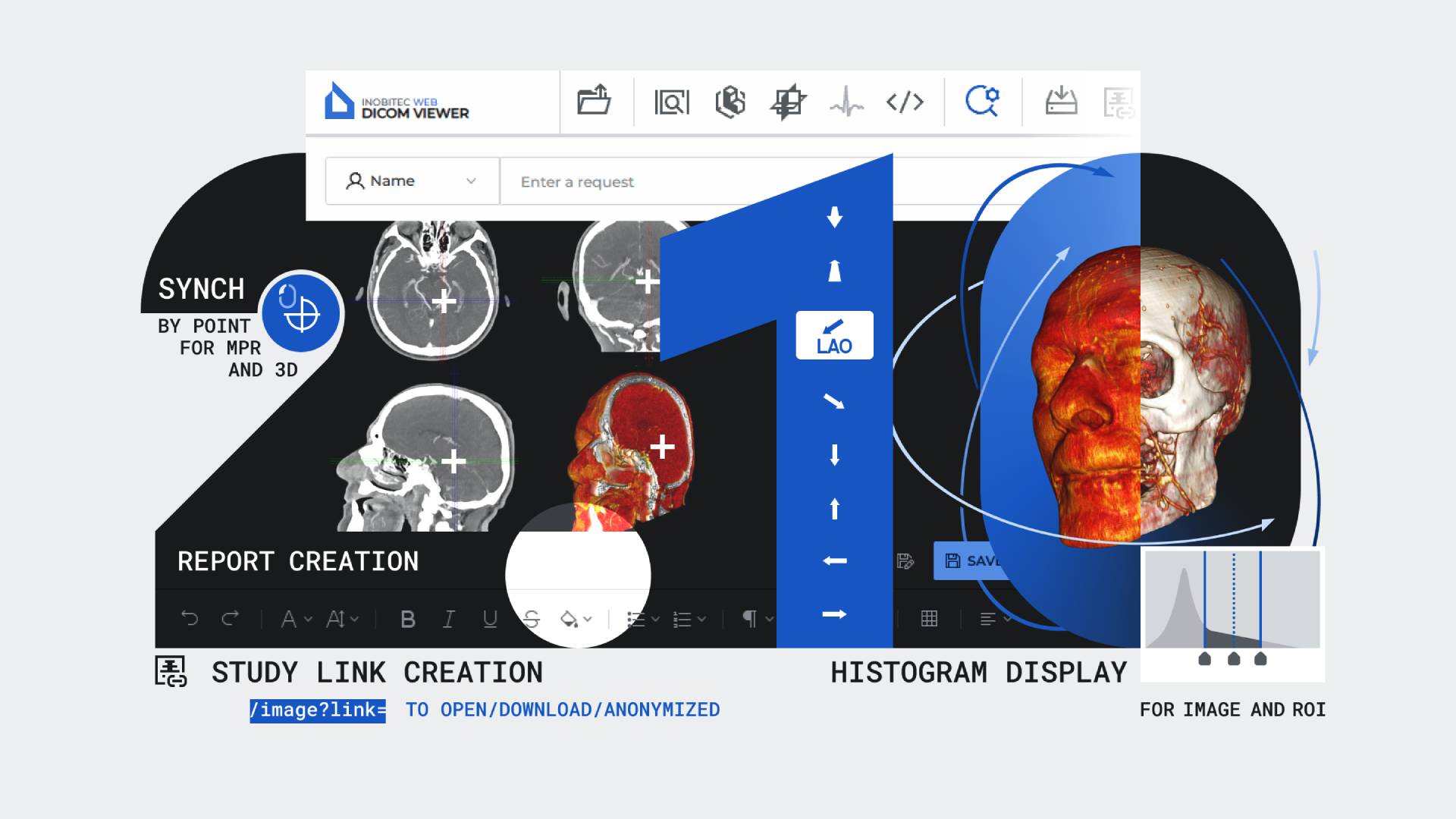Select the synch by point tool

click(300, 314)
